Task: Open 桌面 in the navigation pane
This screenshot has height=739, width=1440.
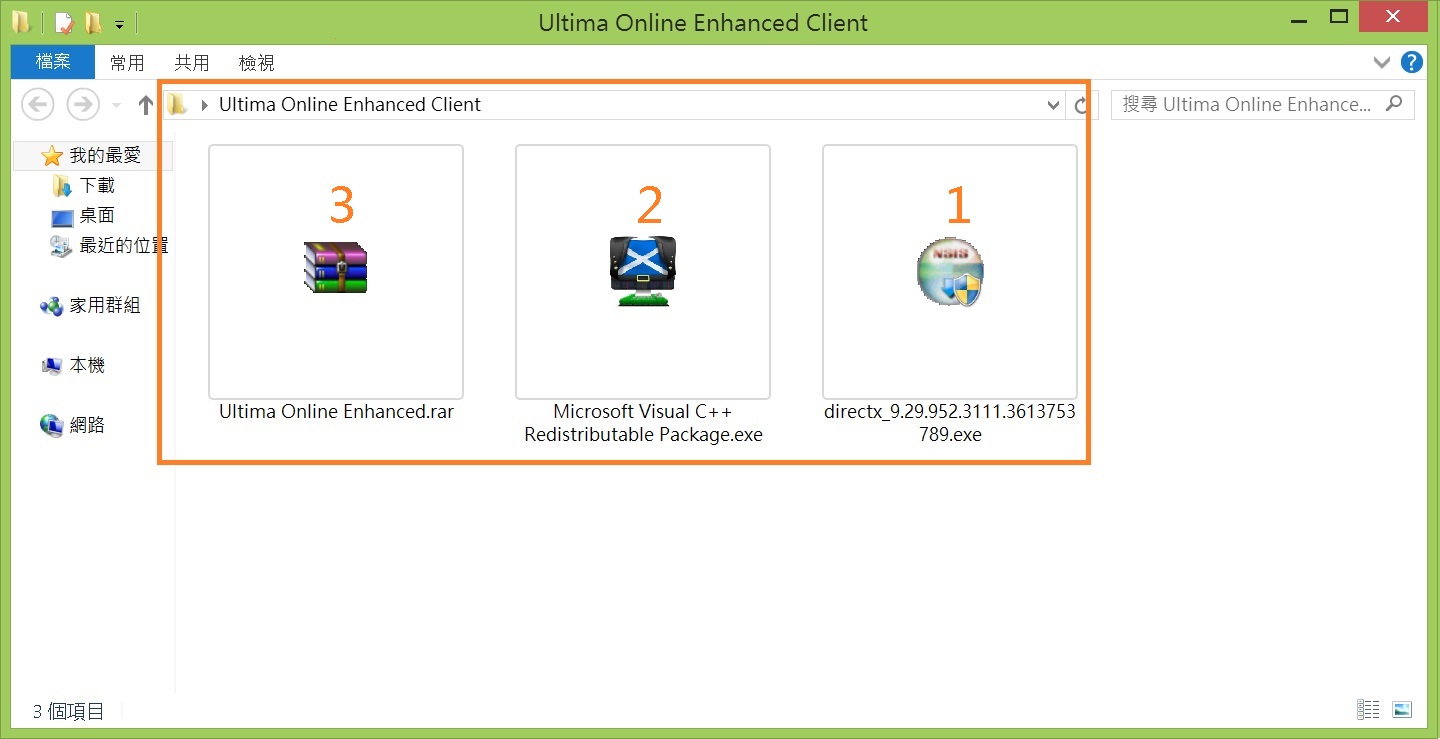Action: pyautogui.click(x=98, y=215)
